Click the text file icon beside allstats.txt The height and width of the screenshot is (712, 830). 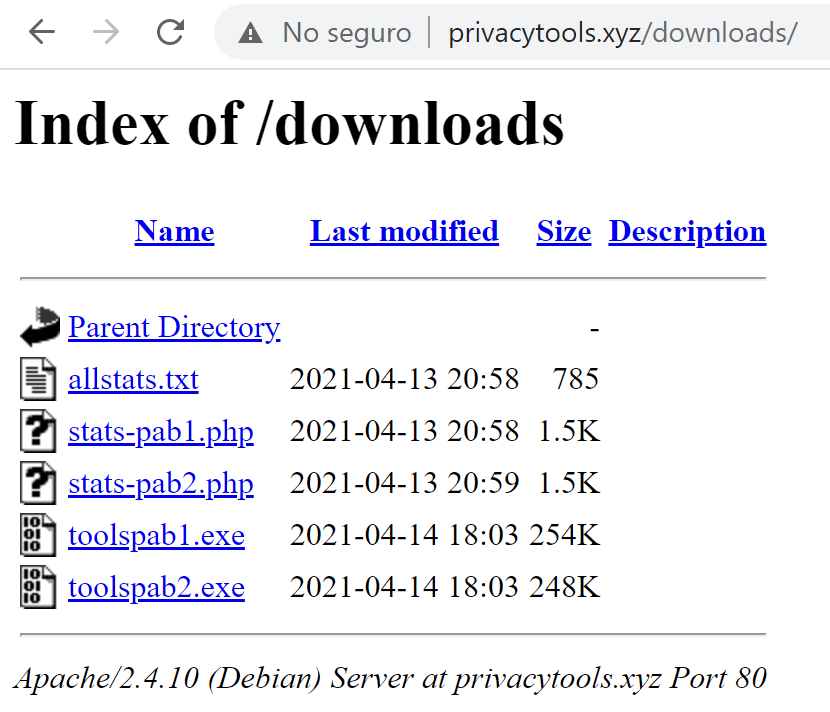click(x=38, y=378)
